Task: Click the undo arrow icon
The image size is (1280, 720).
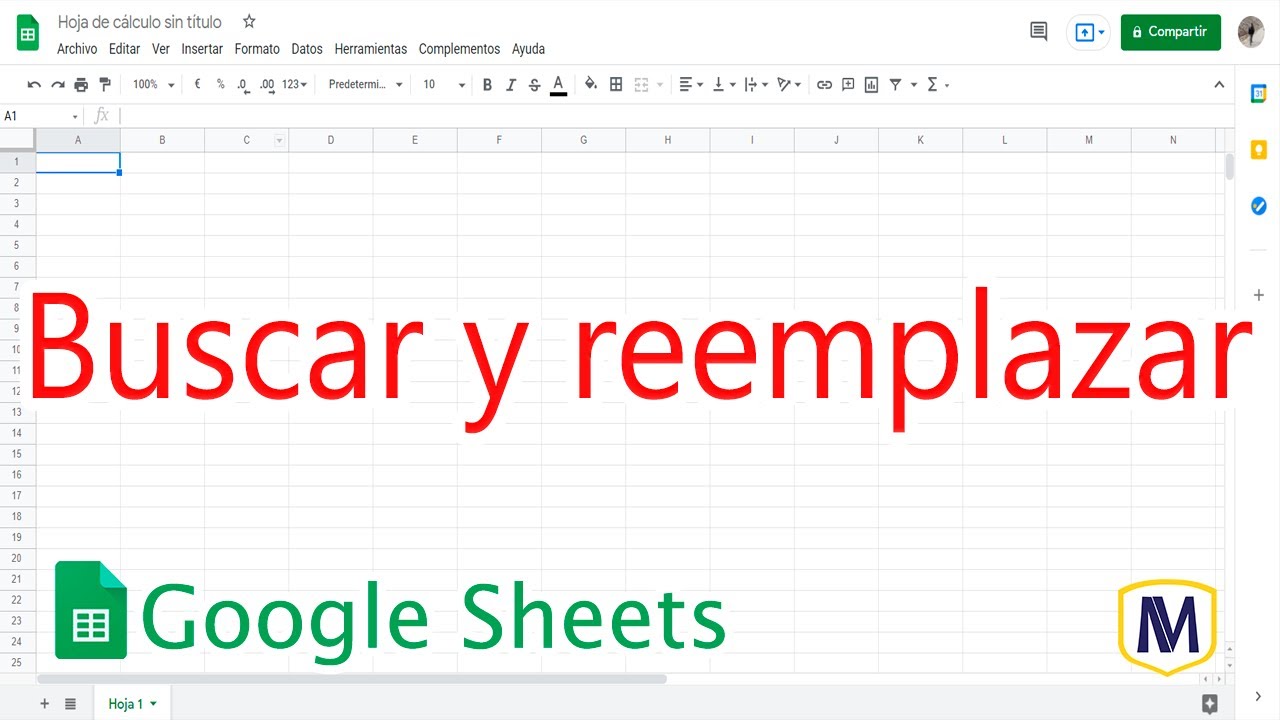Action: tap(34, 85)
